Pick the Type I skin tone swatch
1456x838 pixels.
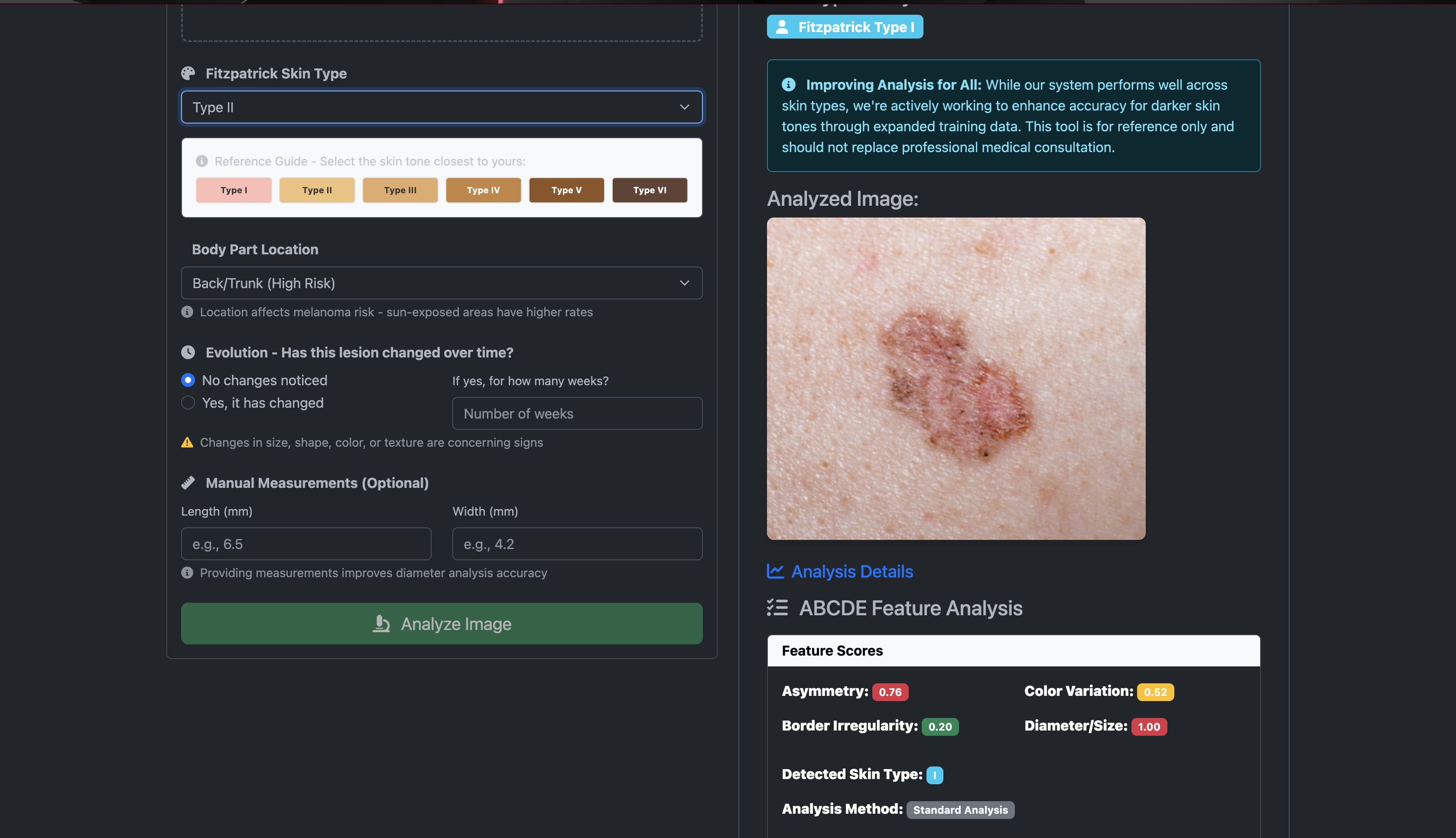tap(234, 191)
